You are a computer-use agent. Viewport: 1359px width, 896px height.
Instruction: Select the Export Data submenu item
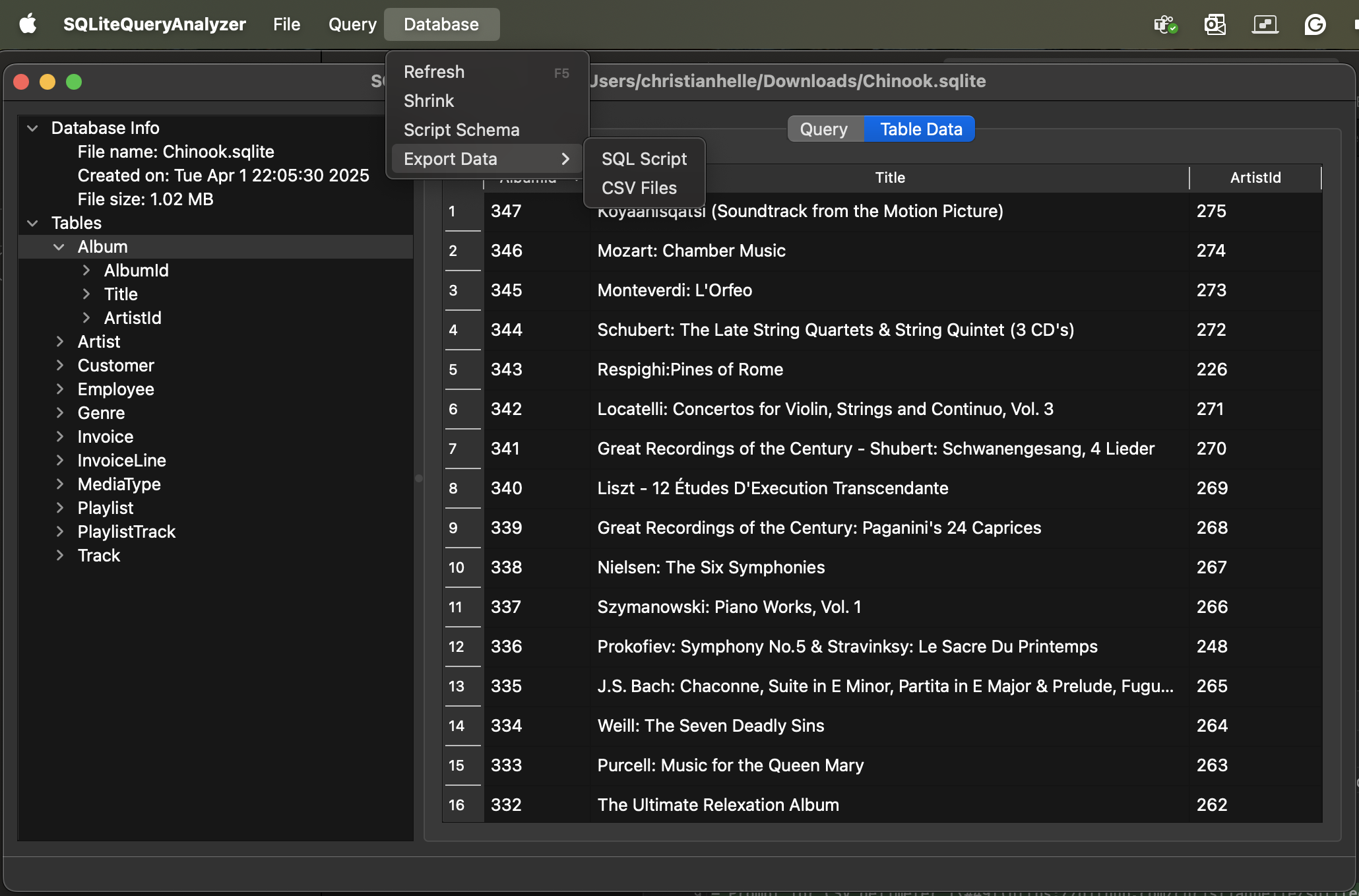tap(487, 159)
